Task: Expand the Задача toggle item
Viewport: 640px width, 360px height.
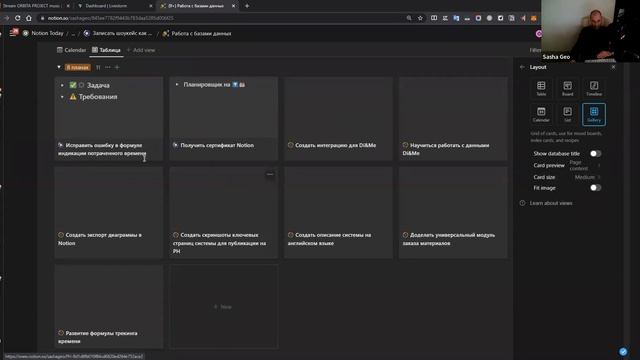Action: pyautogui.click(x=62, y=85)
